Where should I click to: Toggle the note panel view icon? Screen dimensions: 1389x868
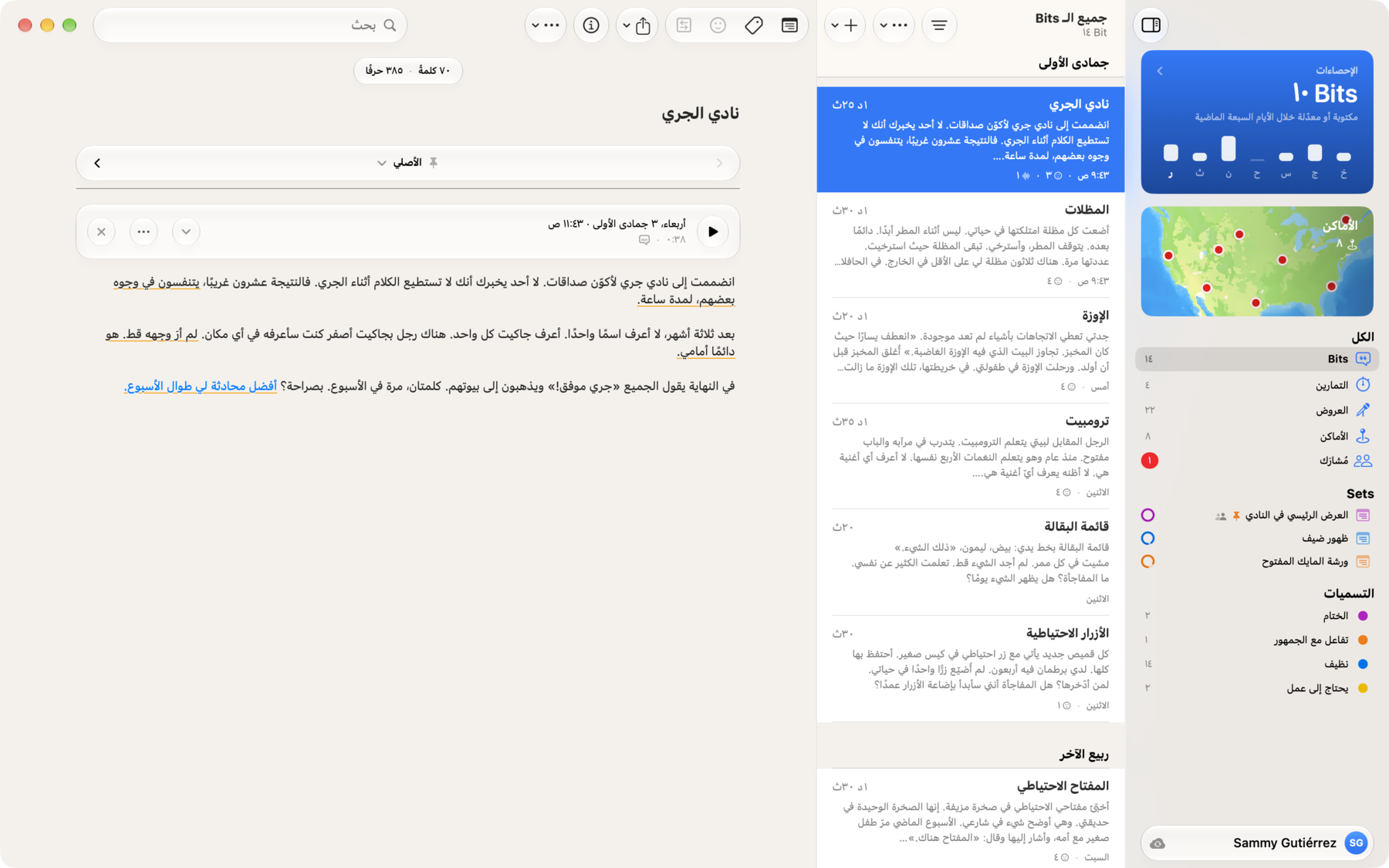pos(789,25)
